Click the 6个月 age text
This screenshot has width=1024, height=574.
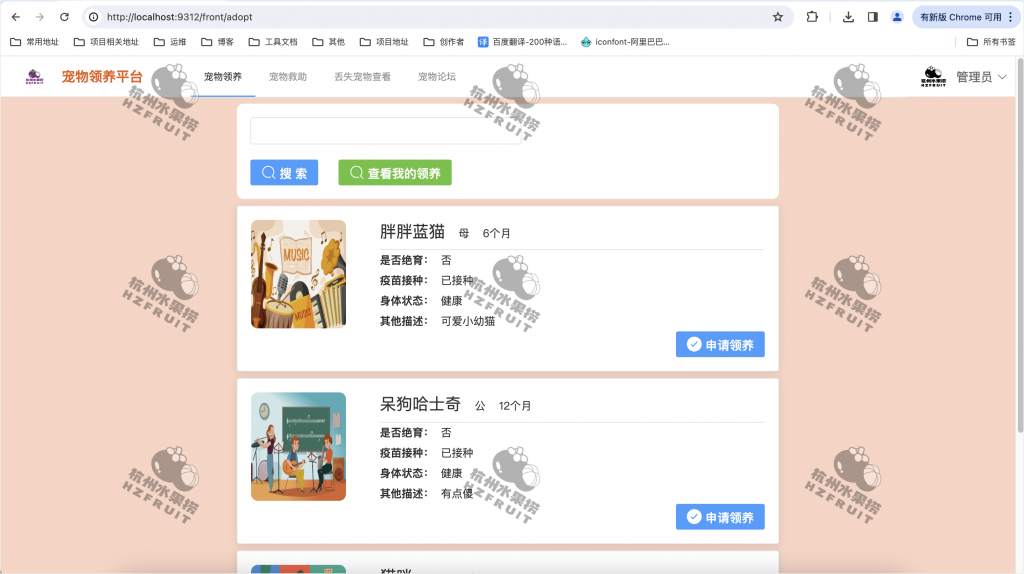[x=496, y=233]
